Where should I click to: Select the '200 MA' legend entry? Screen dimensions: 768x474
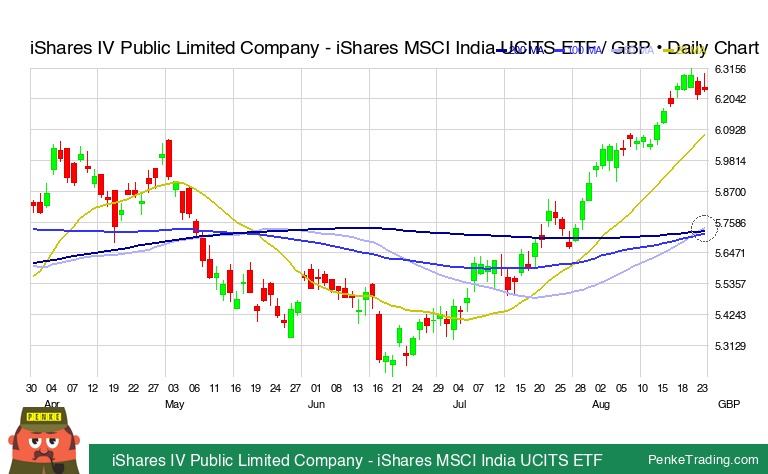click(x=520, y=50)
